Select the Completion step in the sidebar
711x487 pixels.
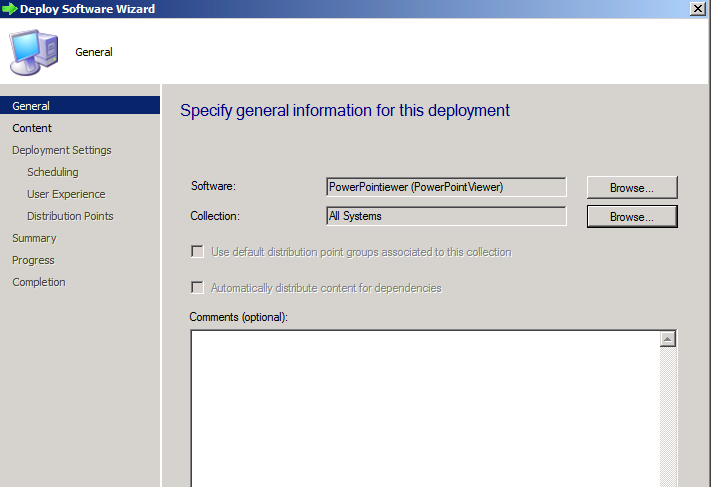(x=39, y=282)
